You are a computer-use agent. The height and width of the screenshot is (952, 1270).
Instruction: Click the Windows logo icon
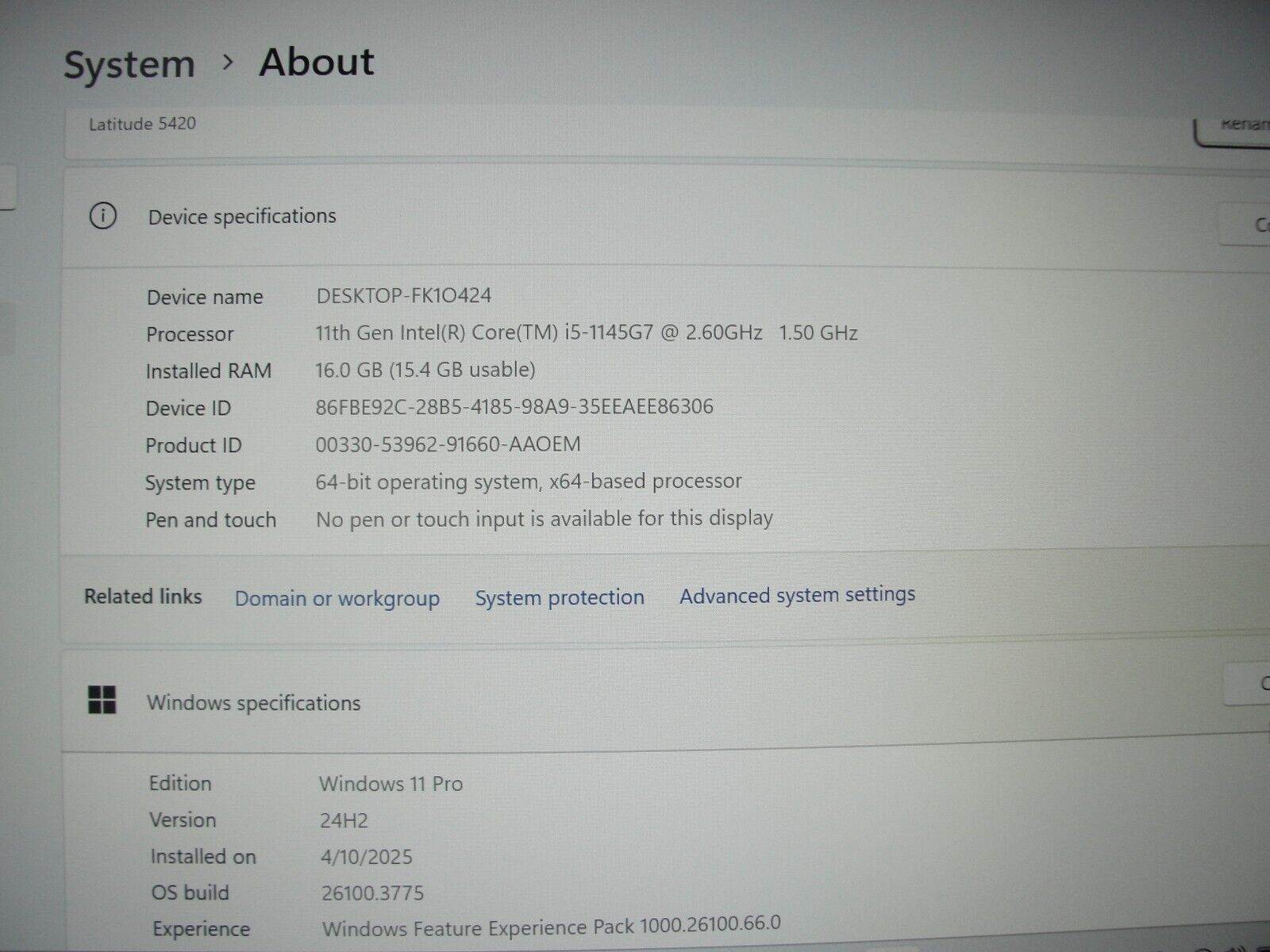[102, 701]
